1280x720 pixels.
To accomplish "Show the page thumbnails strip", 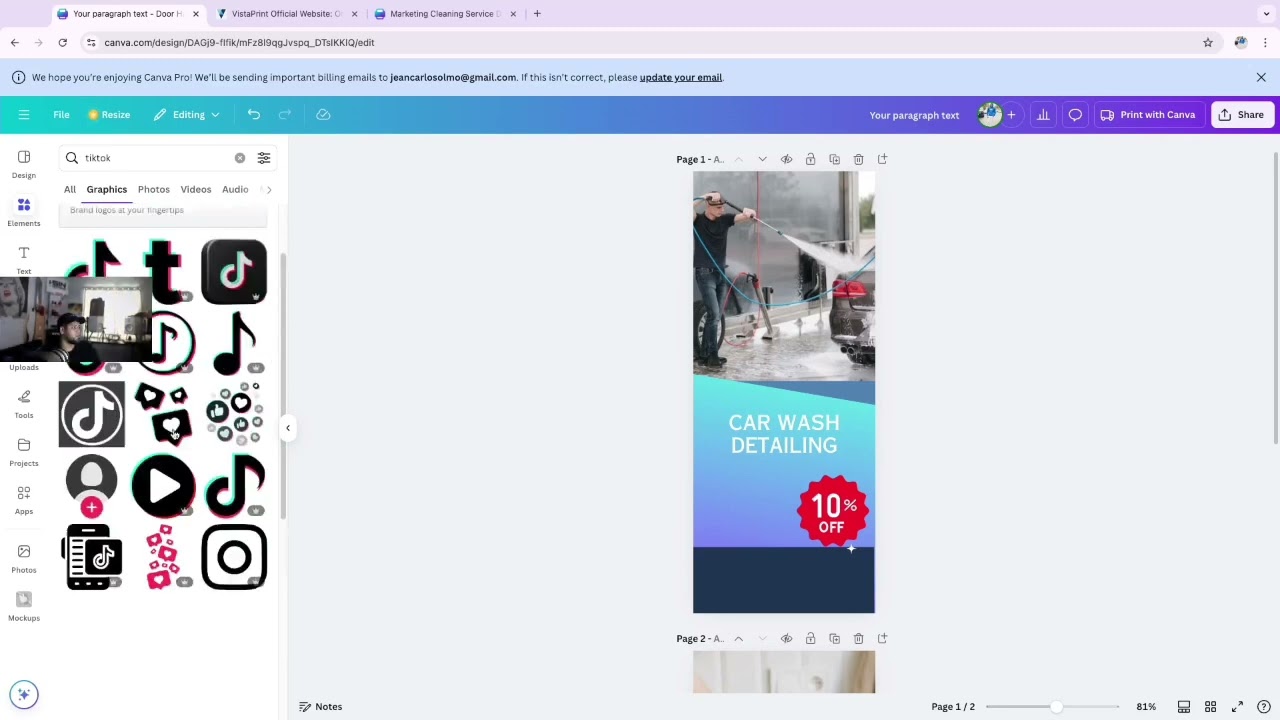I will click(x=1183, y=706).
